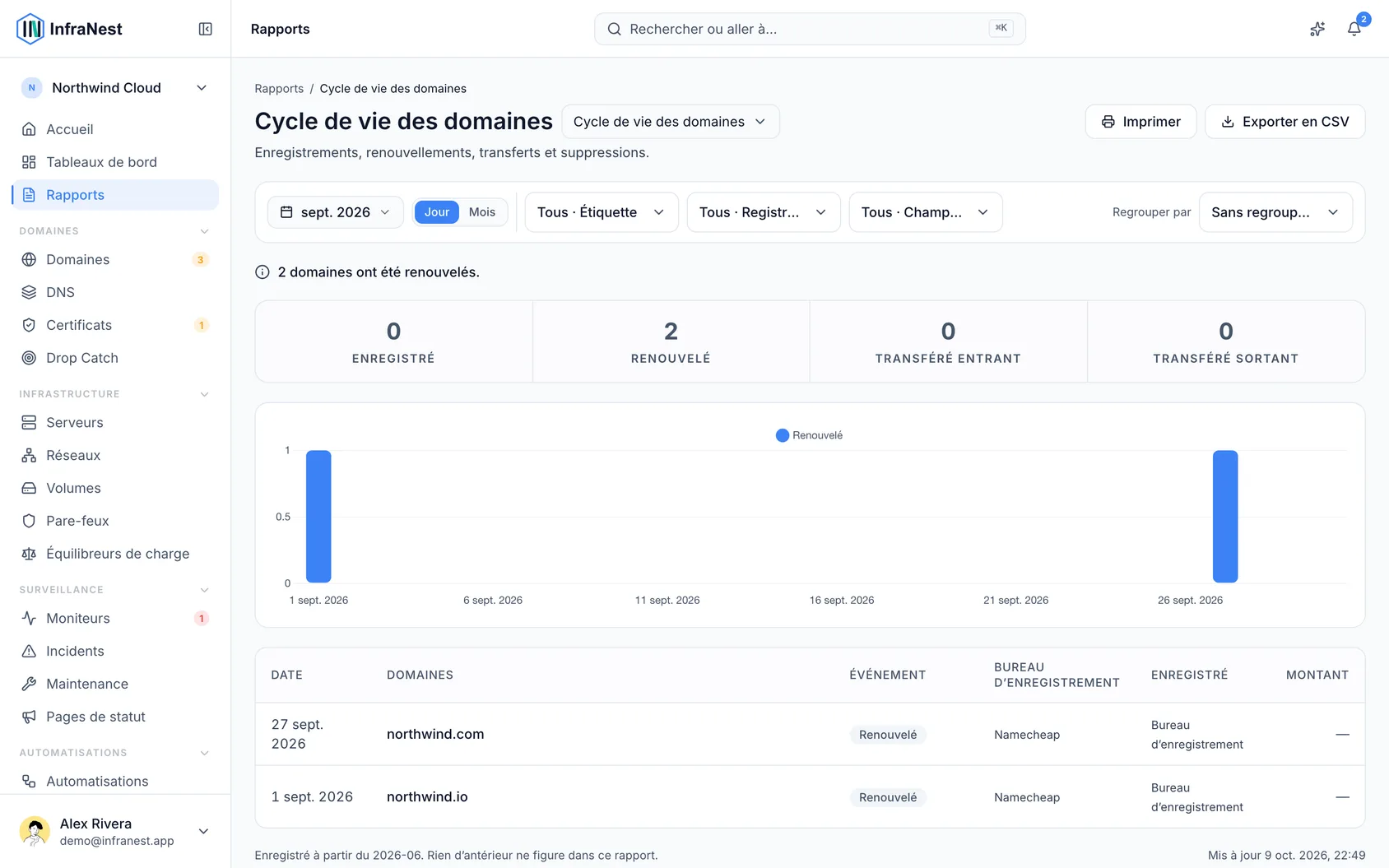Open Drop Catch target item
The image size is (1389, 868).
tap(115, 358)
